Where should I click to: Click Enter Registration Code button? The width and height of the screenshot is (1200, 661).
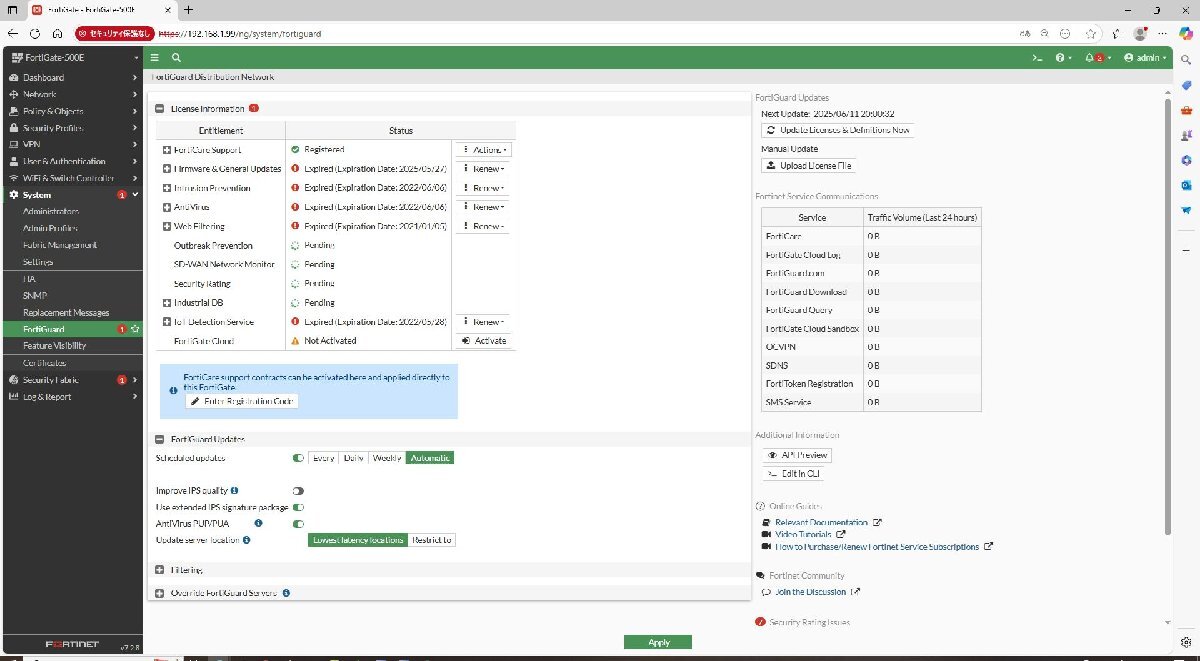point(242,401)
